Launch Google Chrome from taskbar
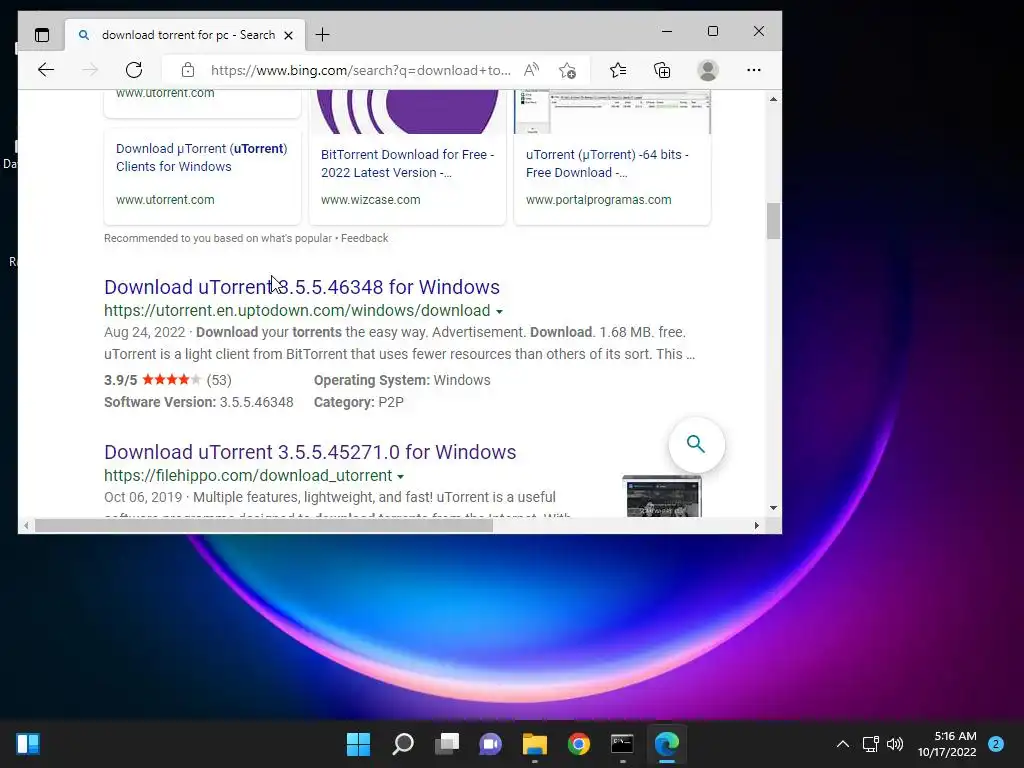The height and width of the screenshot is (768, 1024). pos(579,744)
